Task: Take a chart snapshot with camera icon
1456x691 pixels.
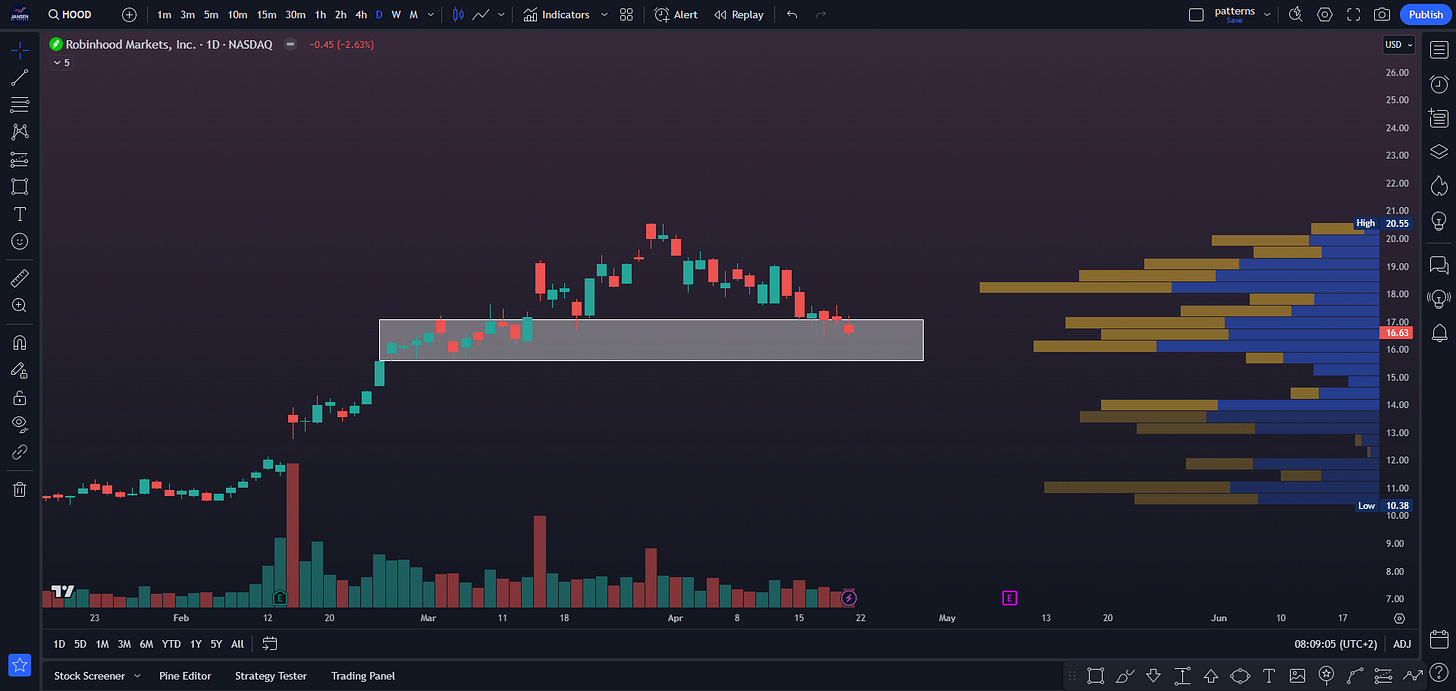Action: click(x=1382, y=15)
